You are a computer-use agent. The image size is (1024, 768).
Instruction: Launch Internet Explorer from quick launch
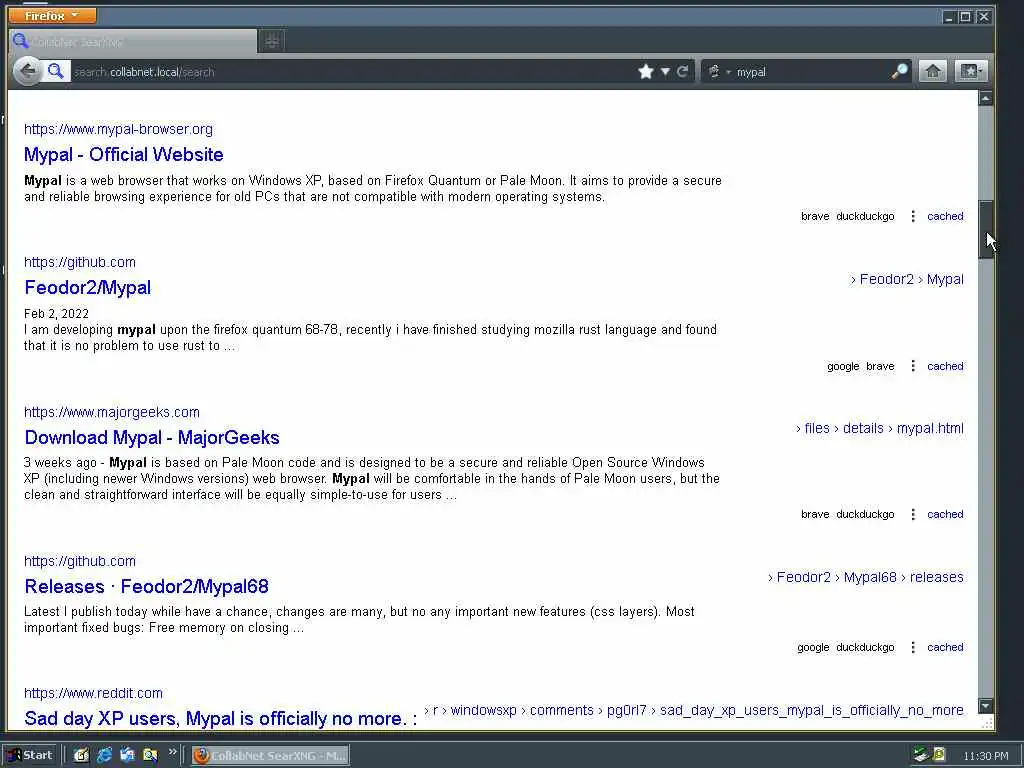pos(104,756)
